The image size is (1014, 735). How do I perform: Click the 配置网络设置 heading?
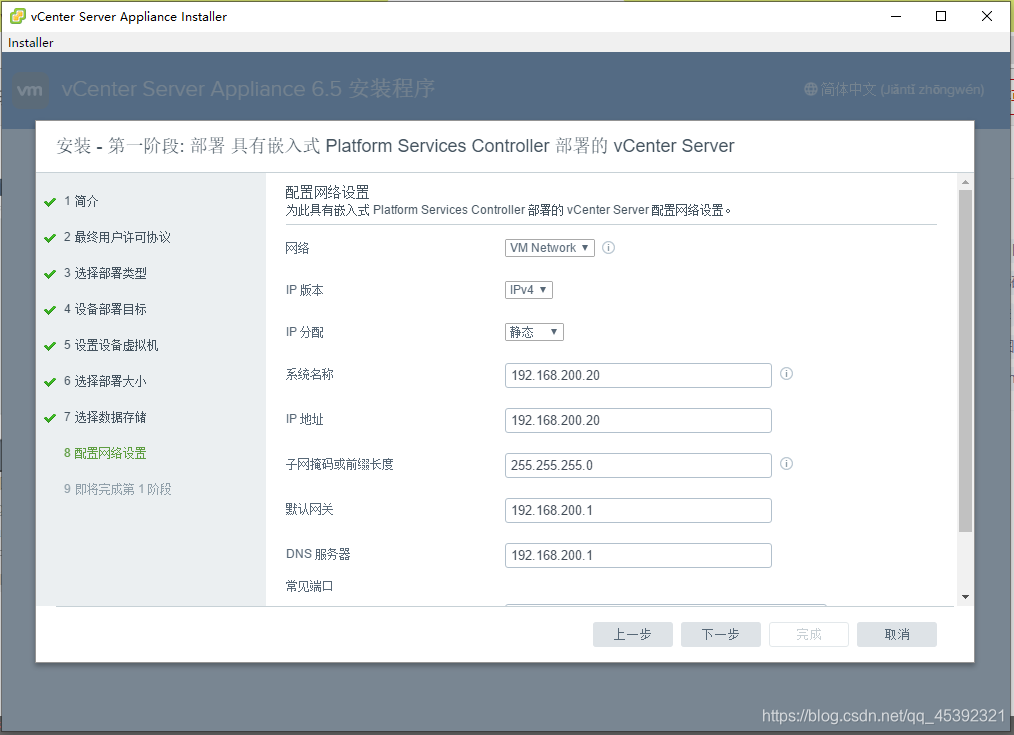coord(327,192)
